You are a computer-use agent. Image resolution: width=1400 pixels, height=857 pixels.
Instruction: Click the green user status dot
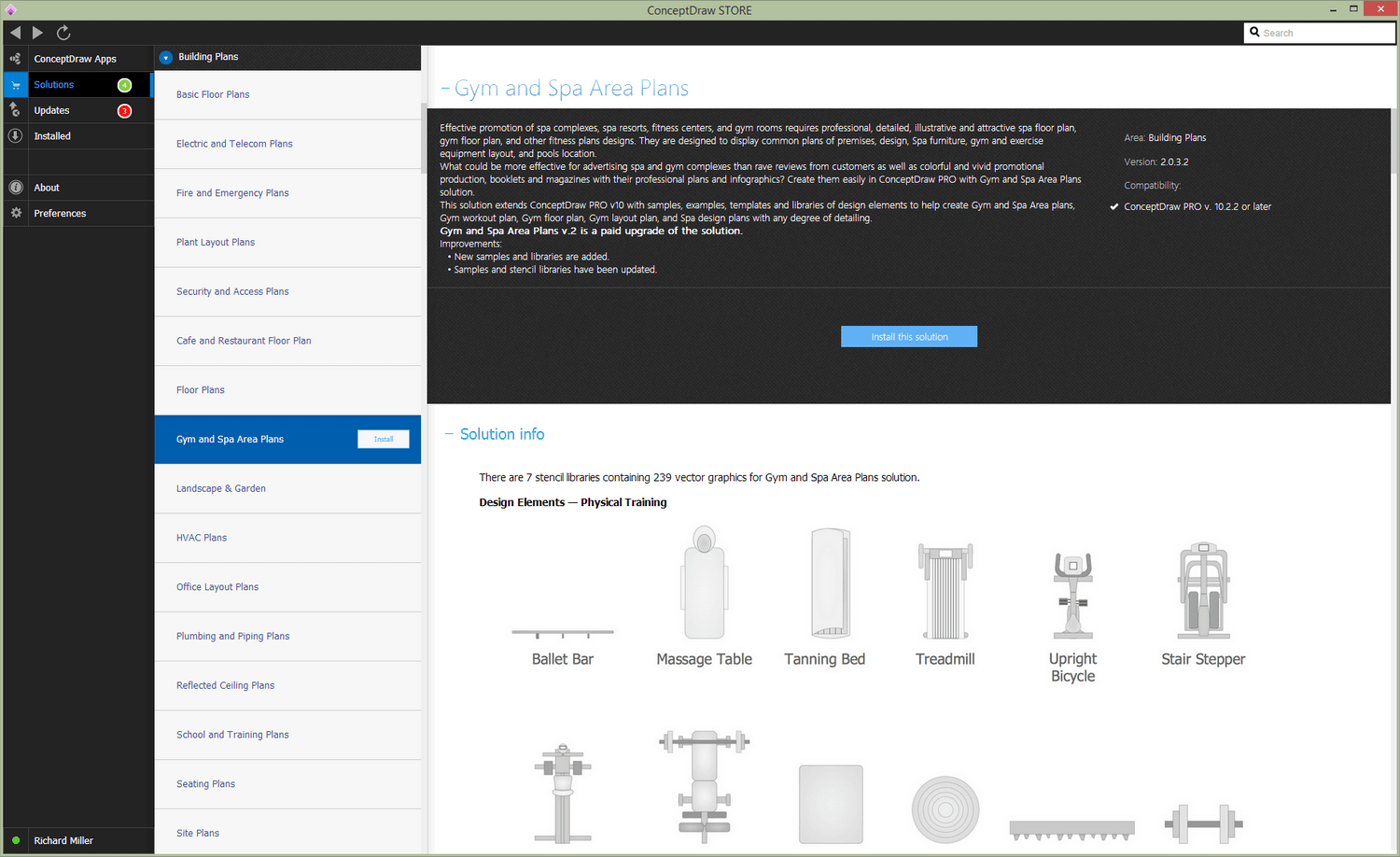coord(16,840)
